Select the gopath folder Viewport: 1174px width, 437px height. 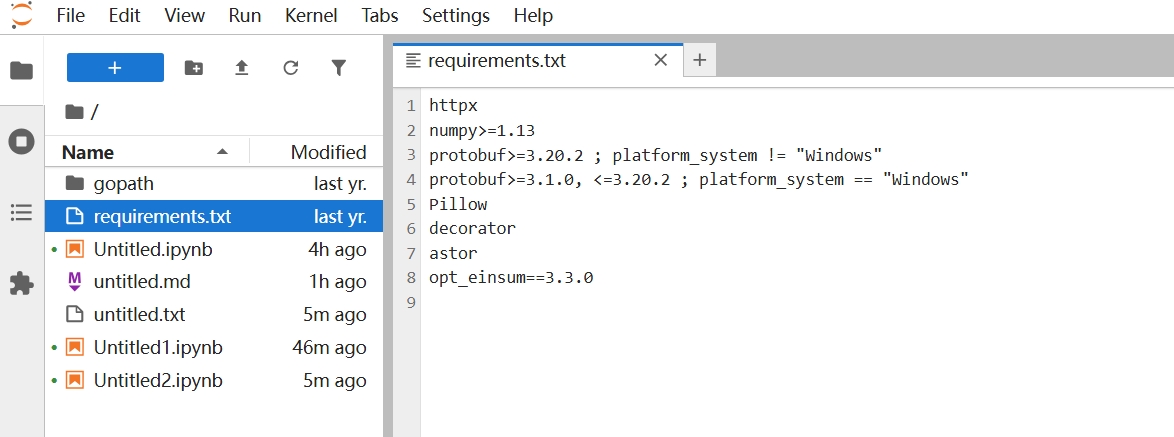pos(124,184)
